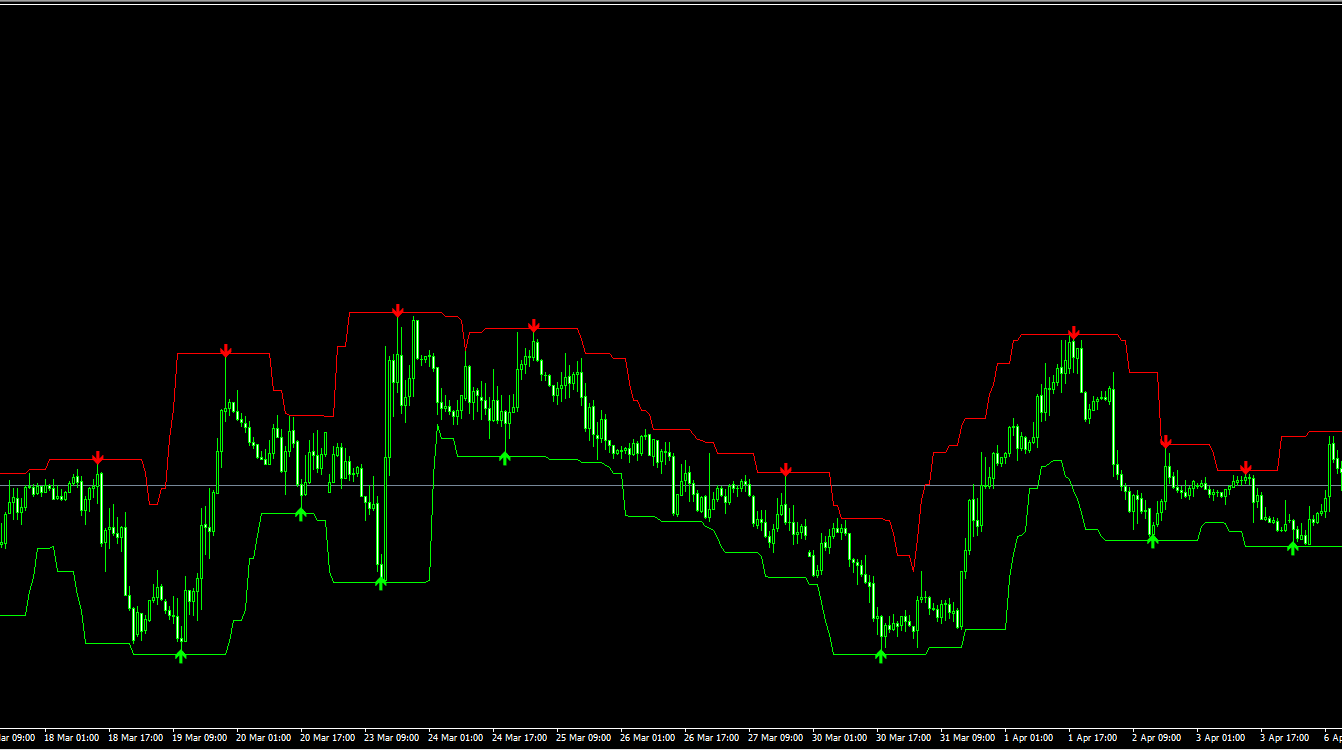The width and height of the screenshot is (1342, 751).
Task: Click the red down arrow above the 19 Mar peak
Action: (226, 350)
